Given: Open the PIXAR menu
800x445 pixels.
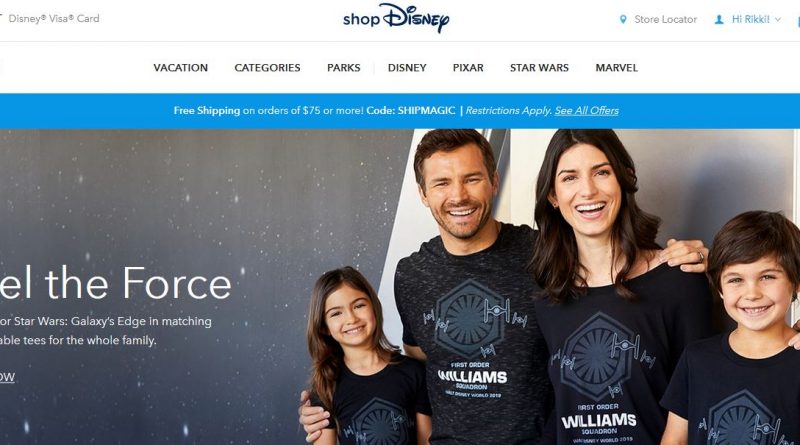Looking at the screenshot, I should [468, 67].
